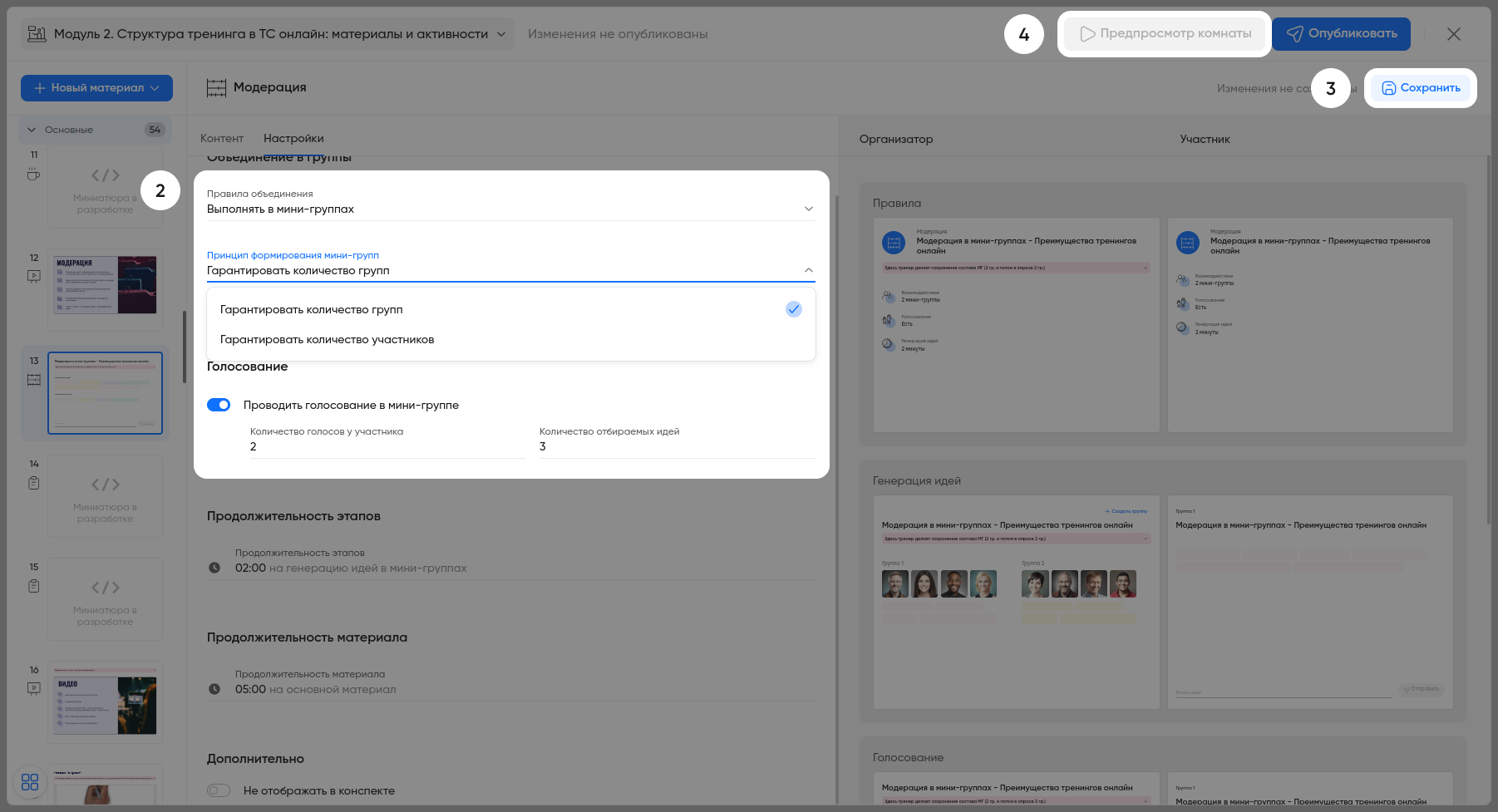
Task: Click the clock icon for stage duration
Action: pyautogui.click(x=214, y=568)
